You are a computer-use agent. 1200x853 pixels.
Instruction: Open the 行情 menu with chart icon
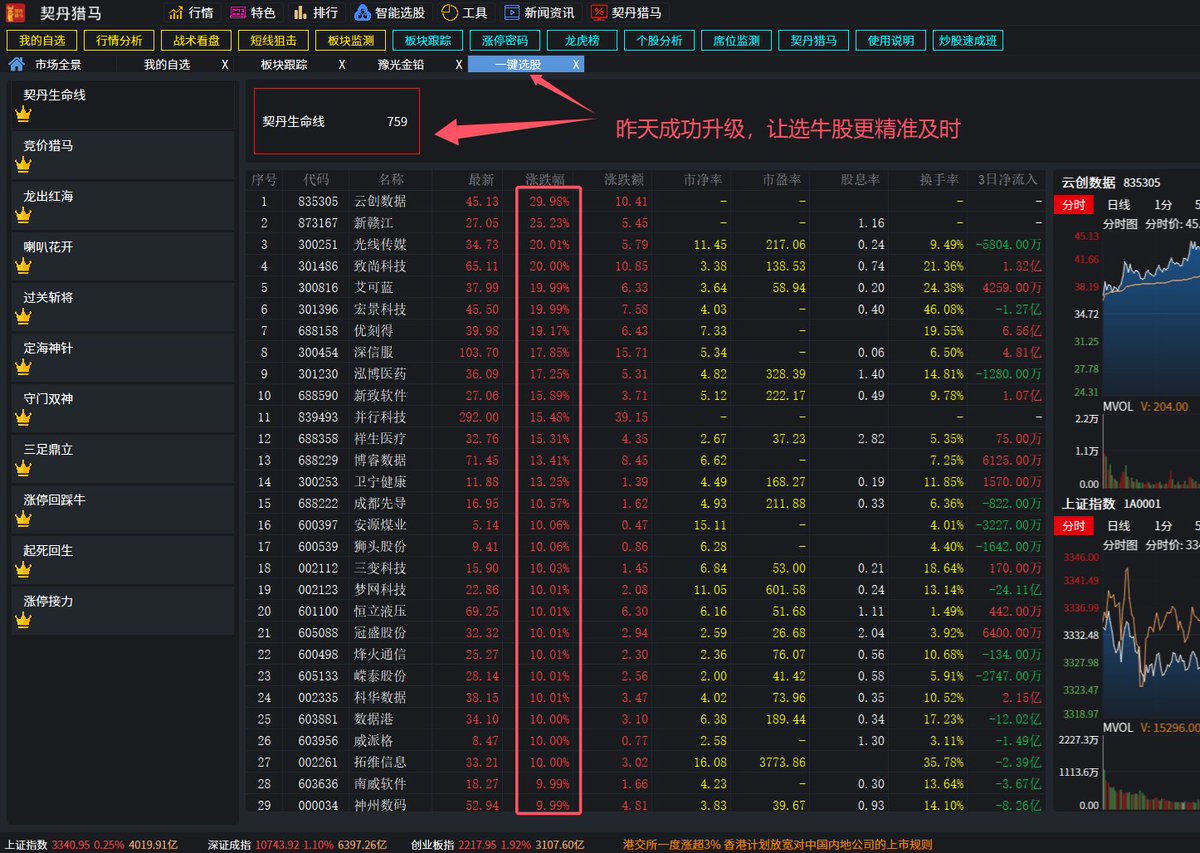tap(190, 13)
